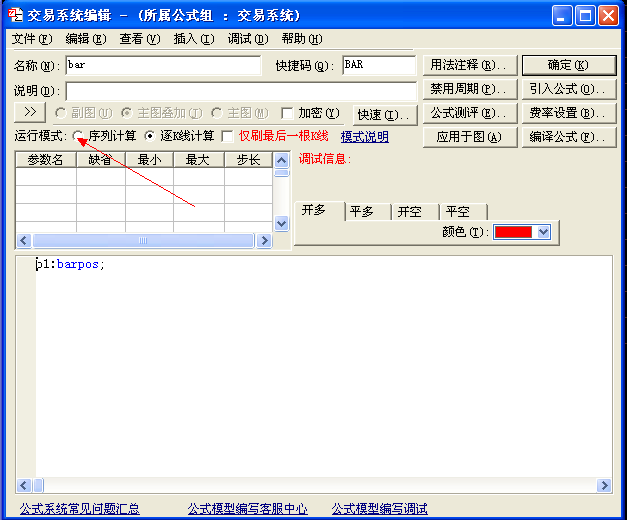Open 公式系统常见问题汇总 link

coord(80,509)
